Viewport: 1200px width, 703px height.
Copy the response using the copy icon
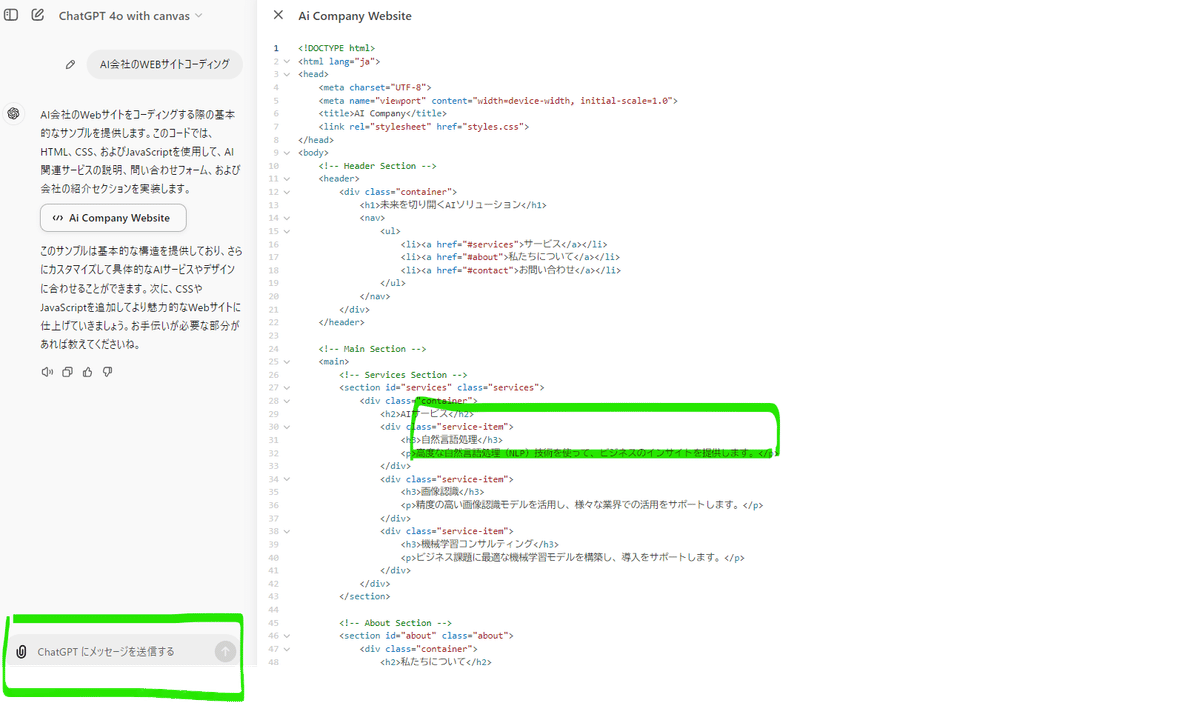(67, 371)
